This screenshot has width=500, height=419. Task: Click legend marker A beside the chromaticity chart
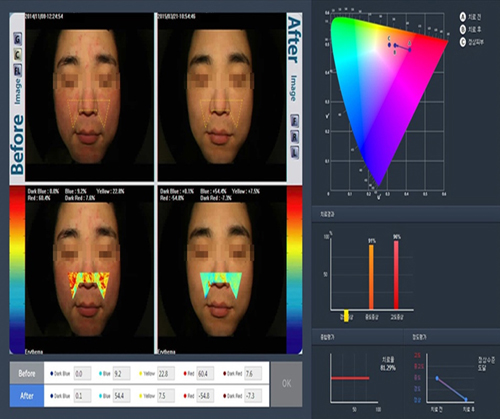[463, 17]
